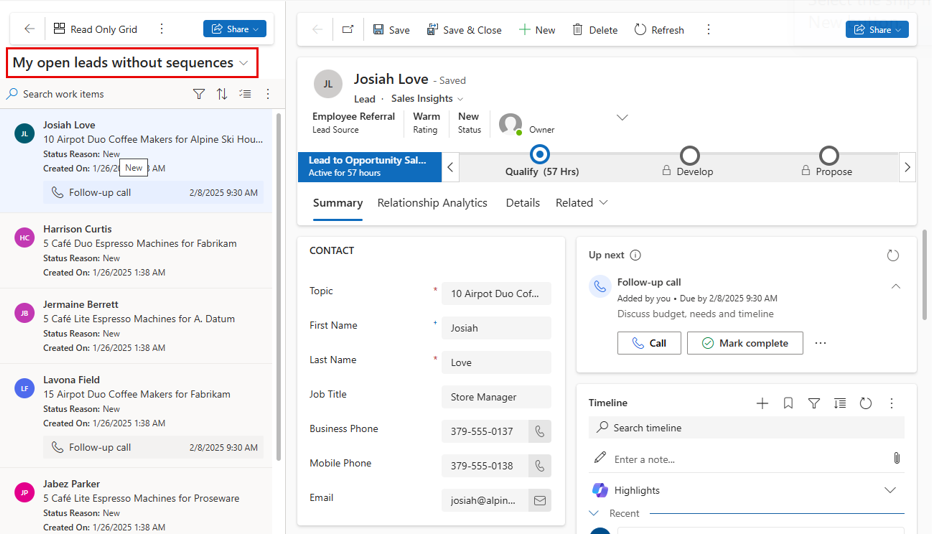Image resolution: width=932 pixels, height=534 pixels.
Task: Open Follow-up call under Josiah Love card
Action: click(x=153, y=193)
